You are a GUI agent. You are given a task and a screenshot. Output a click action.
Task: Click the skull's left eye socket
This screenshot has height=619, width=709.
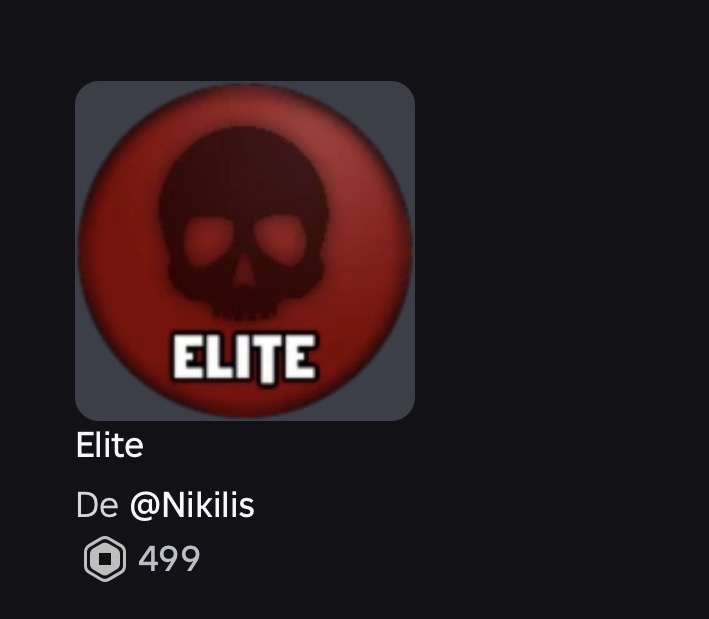point(208,241)
